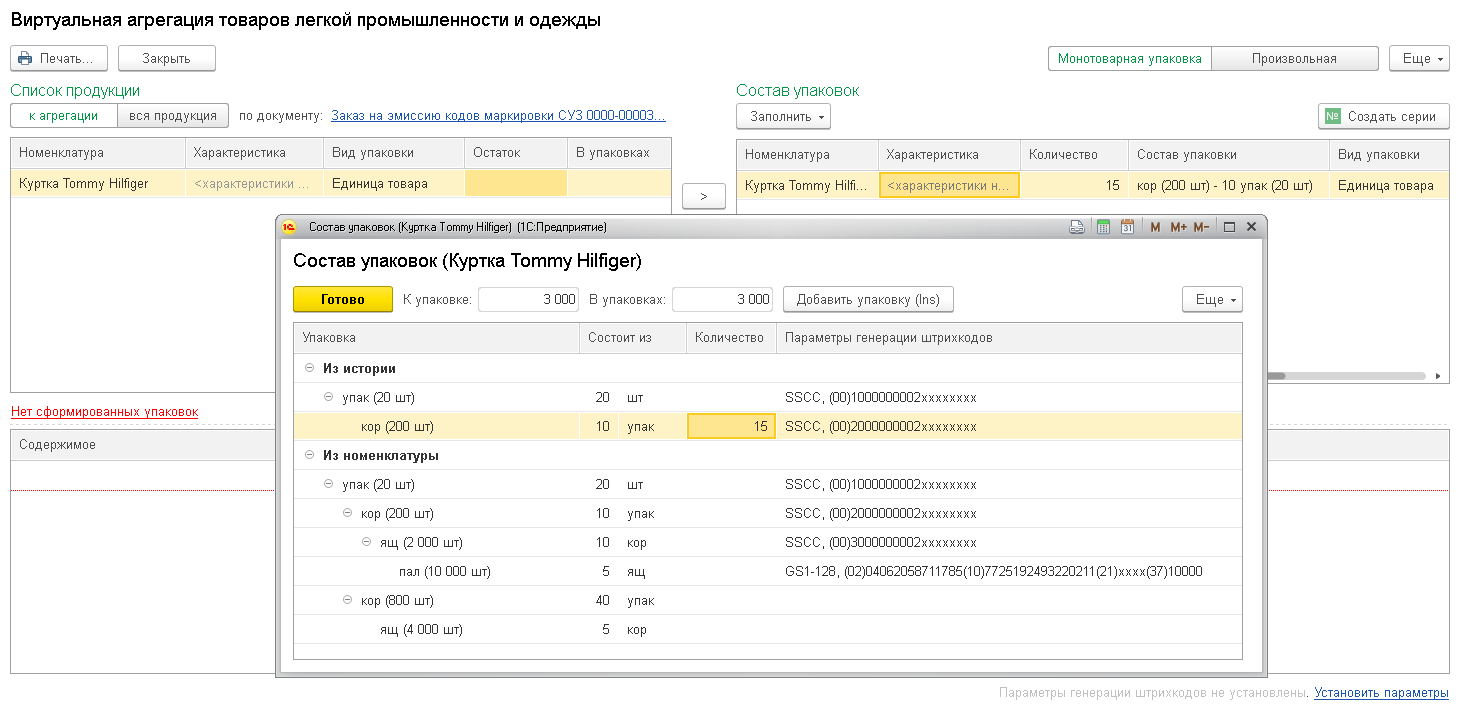Viewport: 1467px width, 711px height.
Task: Click the M memory button
Action: pos(1155,227)
